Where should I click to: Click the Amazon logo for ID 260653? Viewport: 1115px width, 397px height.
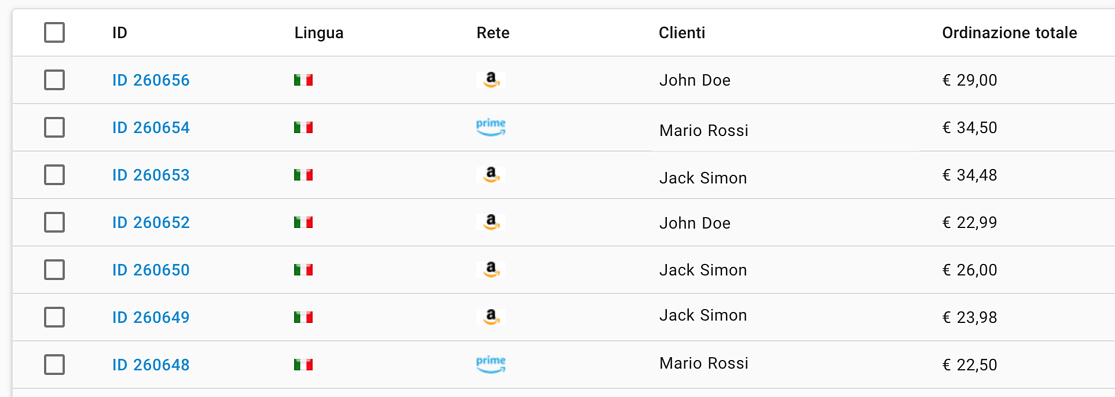490,175
